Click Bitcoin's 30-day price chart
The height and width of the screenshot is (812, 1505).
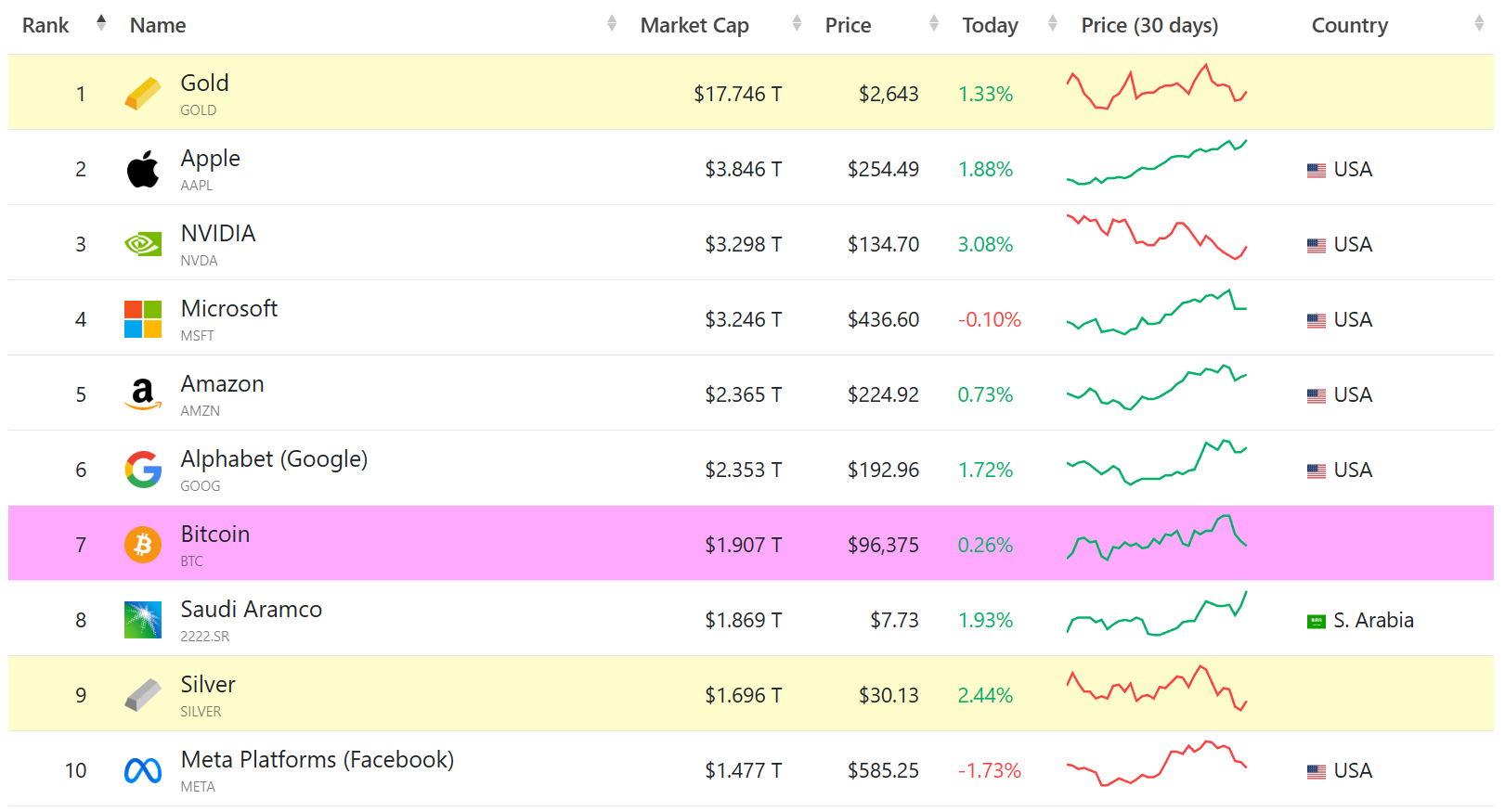pyautogui.click(x=1157, y=537)
